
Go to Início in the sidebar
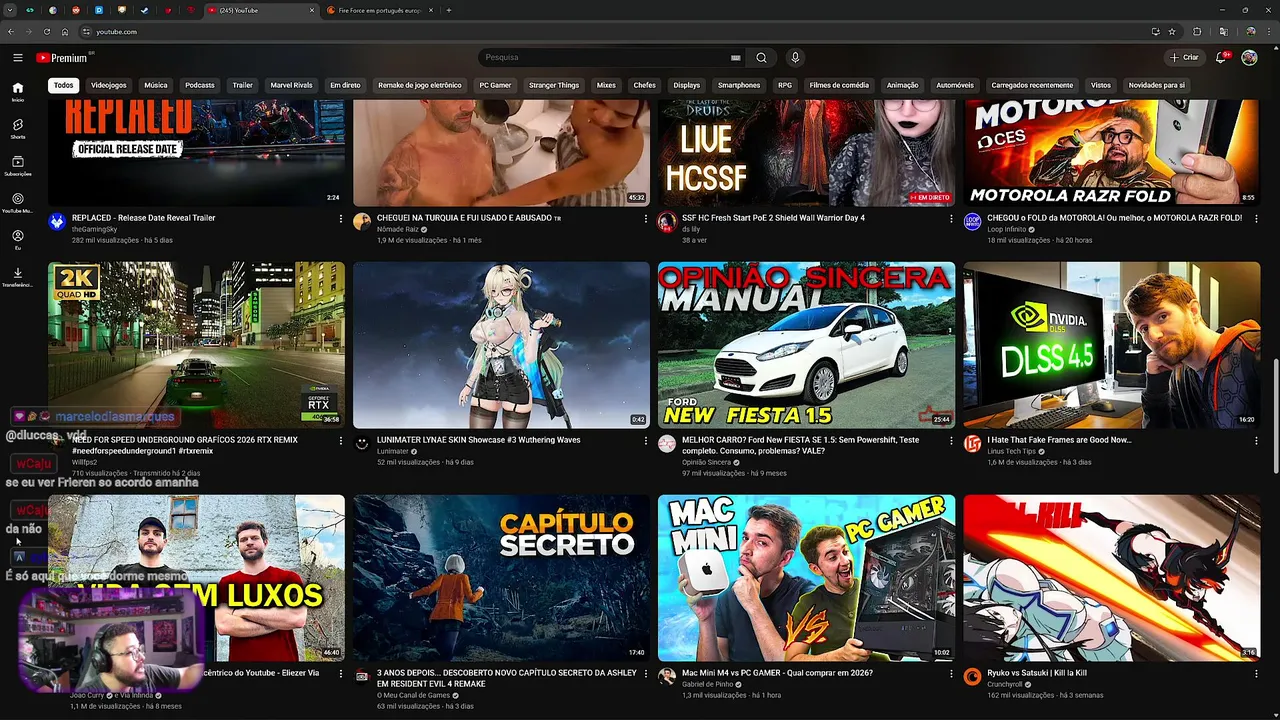17,92
